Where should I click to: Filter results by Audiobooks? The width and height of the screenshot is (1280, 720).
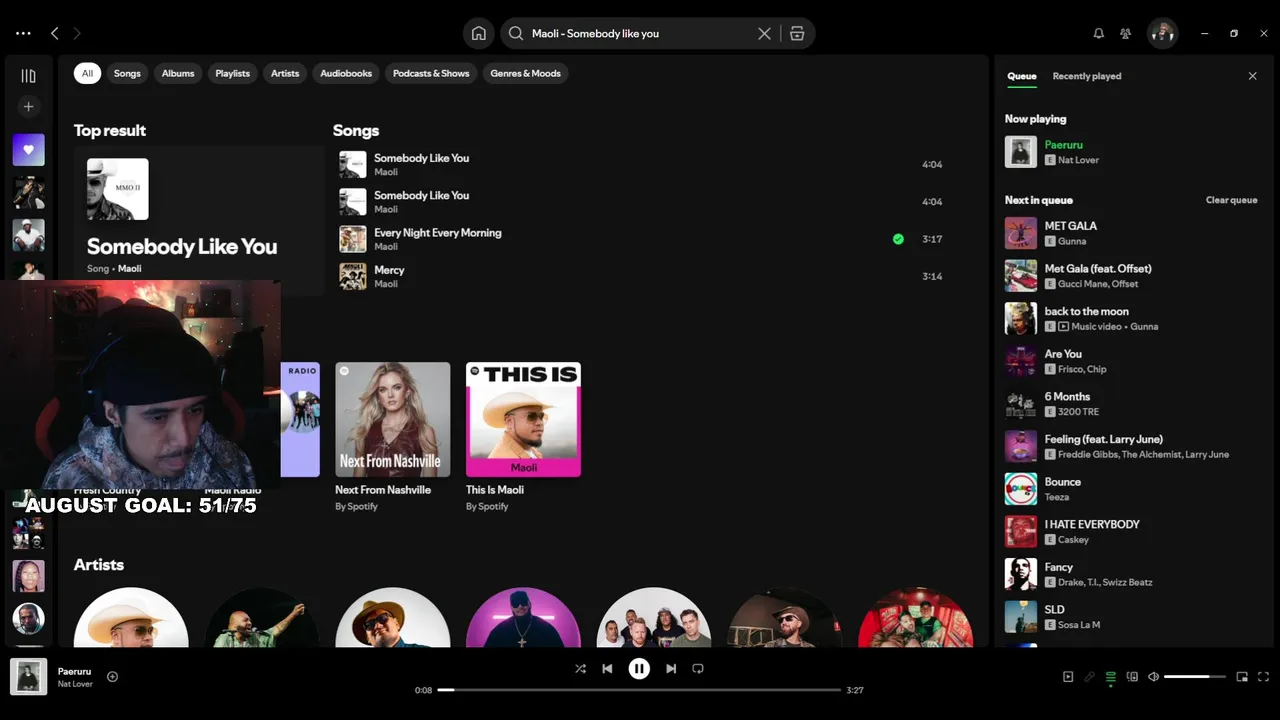click(346, 73)
